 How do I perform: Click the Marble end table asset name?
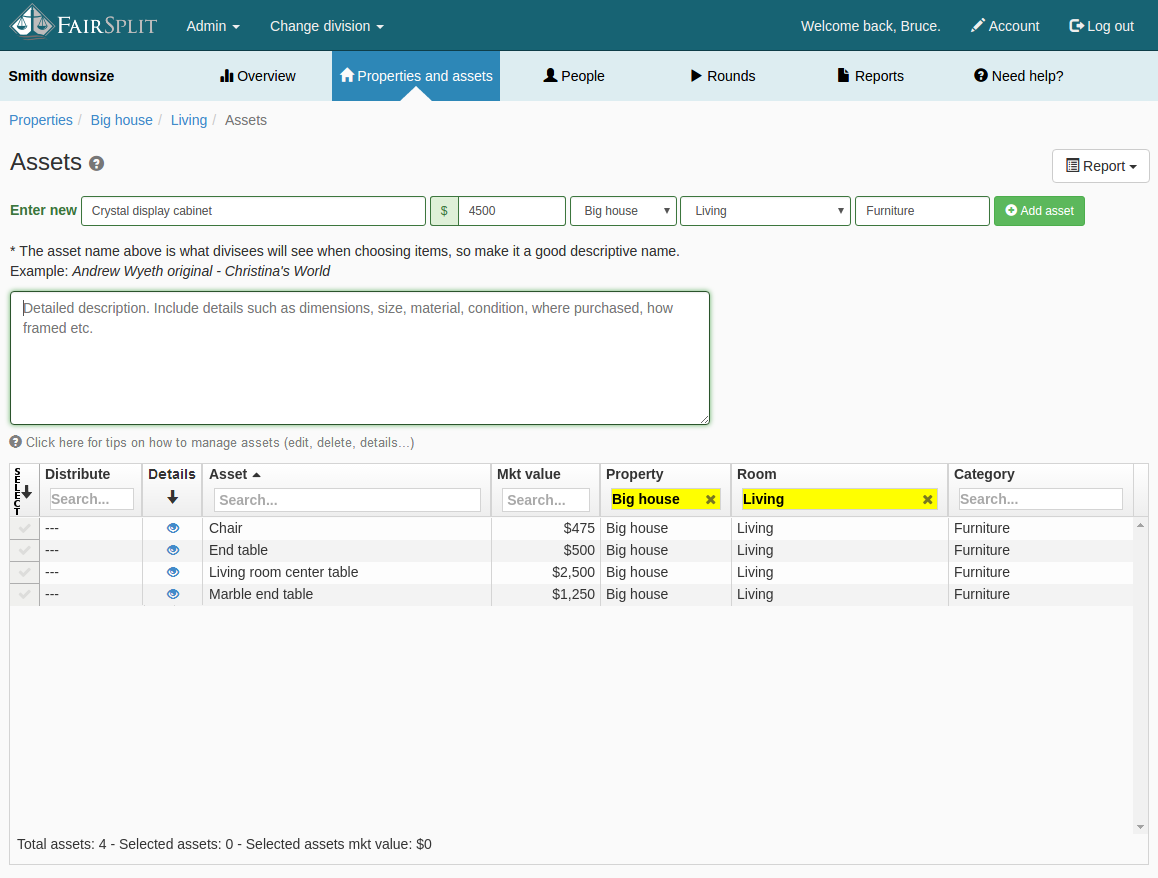coord(261,594)
